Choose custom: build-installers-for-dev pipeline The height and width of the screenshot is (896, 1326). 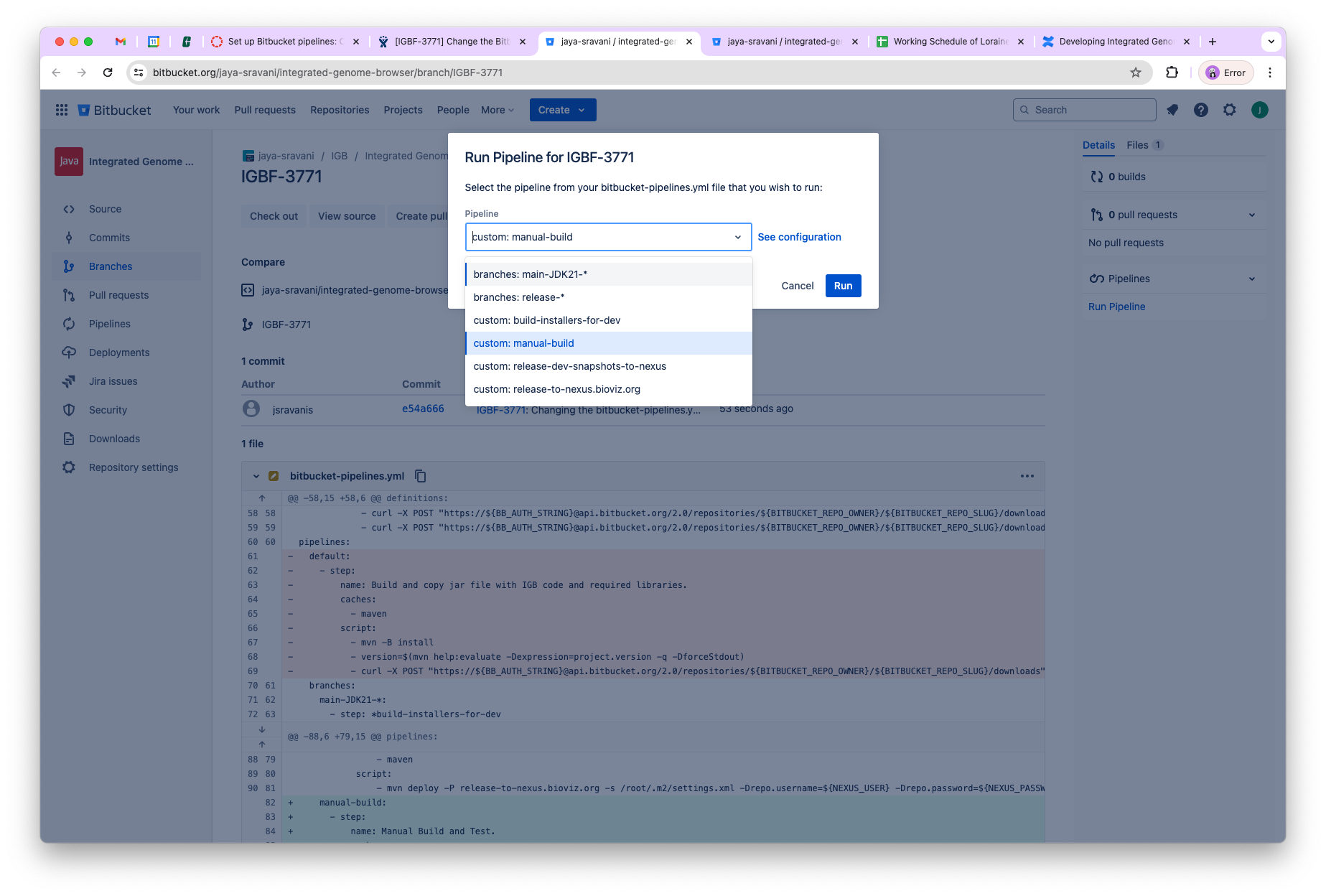[x=609, y=320]
